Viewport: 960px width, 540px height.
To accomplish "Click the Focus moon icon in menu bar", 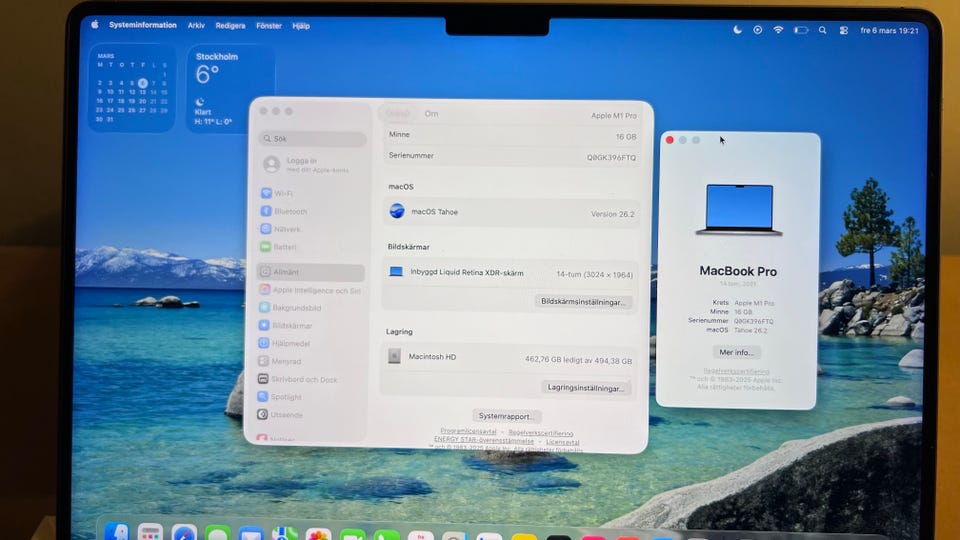I will [738, 29].
